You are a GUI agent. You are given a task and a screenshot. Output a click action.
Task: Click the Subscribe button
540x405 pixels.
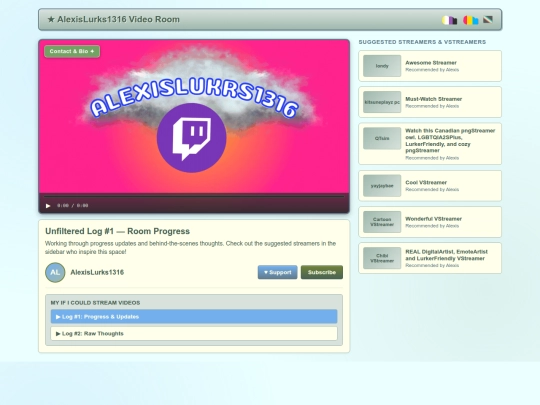[322, 272]
